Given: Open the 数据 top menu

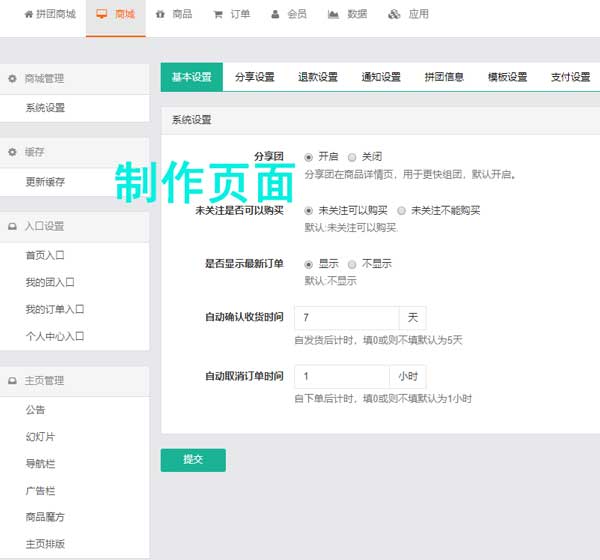Looking at the screenshot, I should pos(348,15).
